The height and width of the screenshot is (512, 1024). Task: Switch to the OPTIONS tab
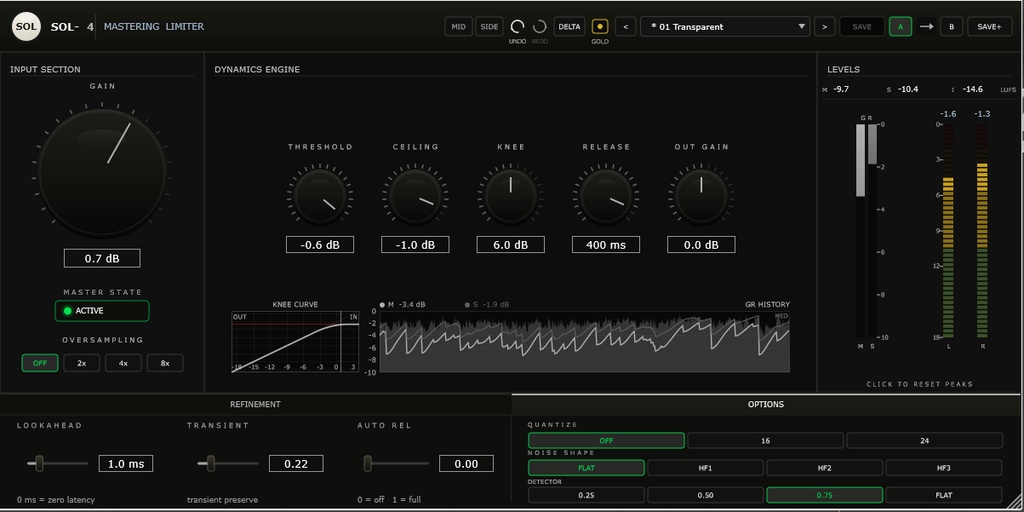pyautogui.click(x=767, y=404)
